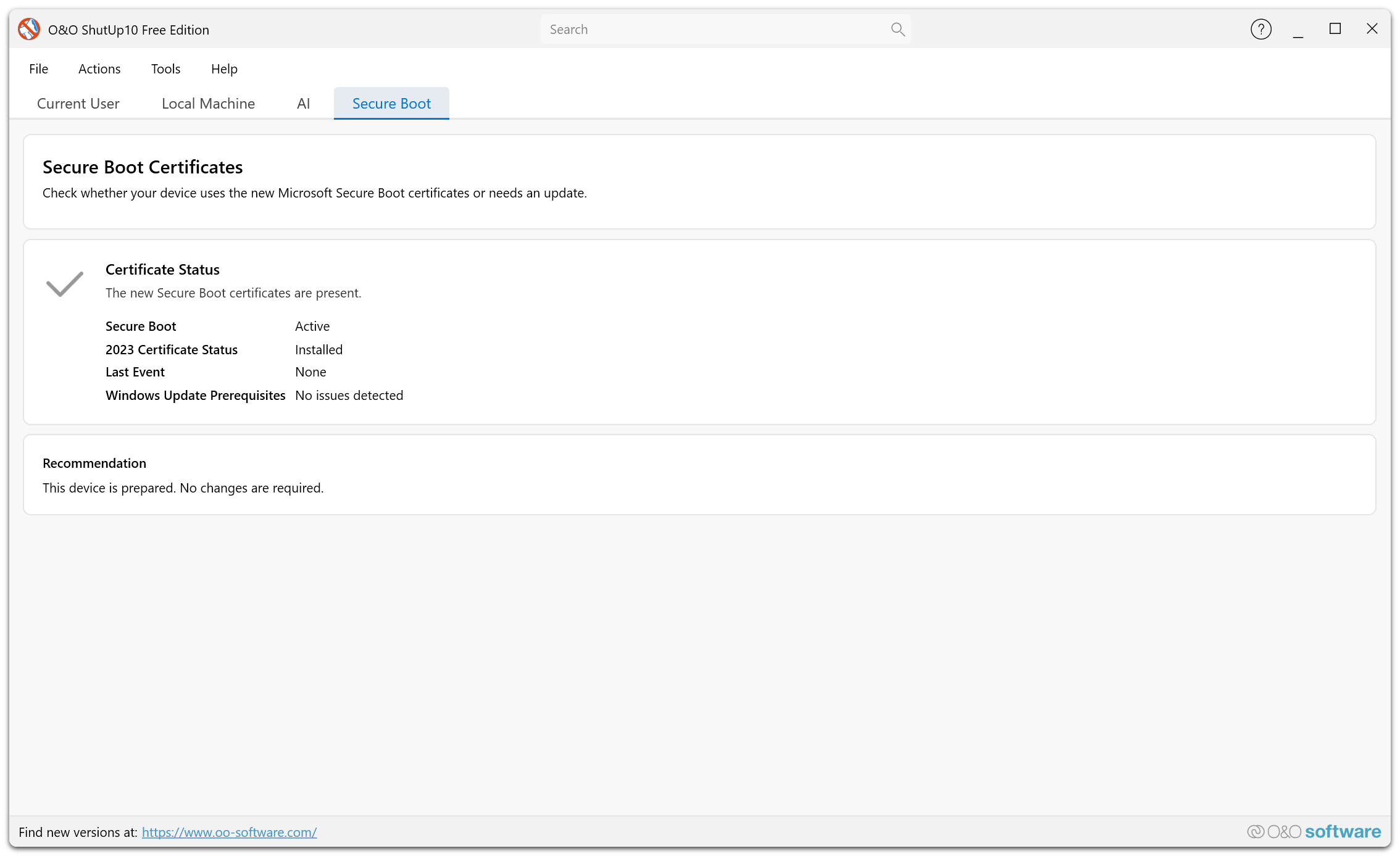Click the 'O&O ShutUp10 Free Edition' window title

128,30
